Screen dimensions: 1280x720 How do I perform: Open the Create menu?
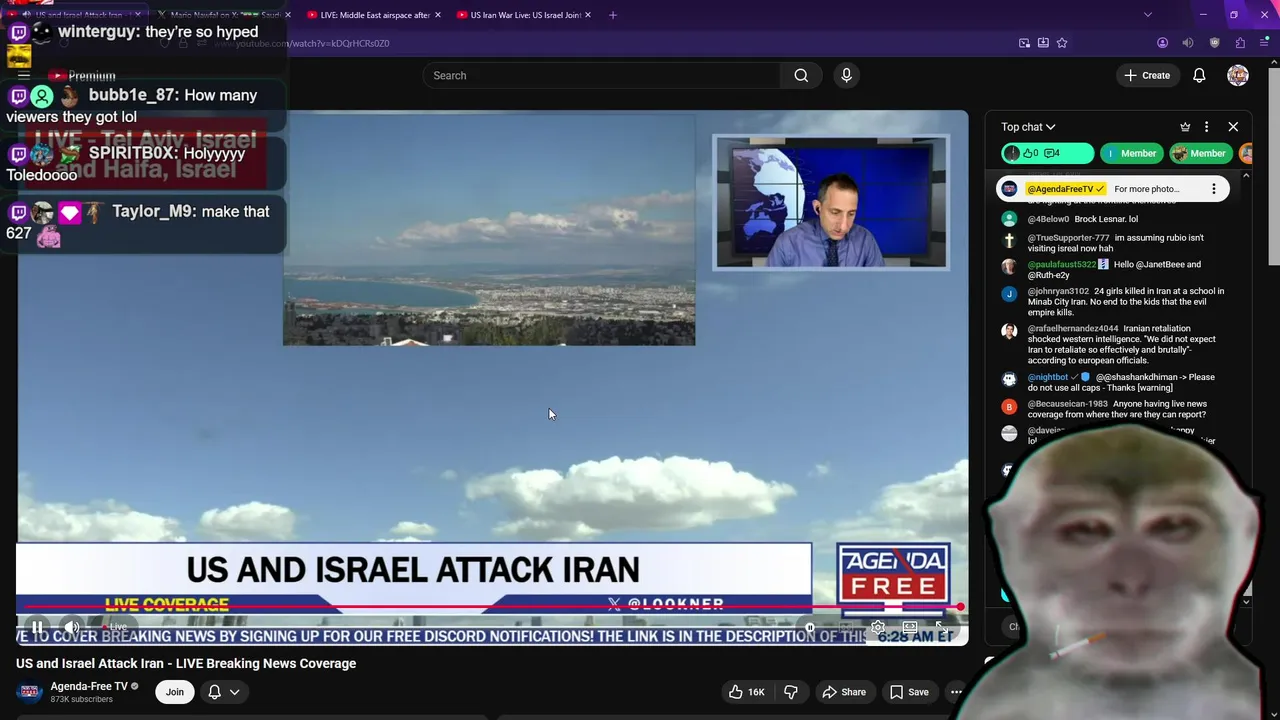pyautogui.click(x=1146, y=75)
